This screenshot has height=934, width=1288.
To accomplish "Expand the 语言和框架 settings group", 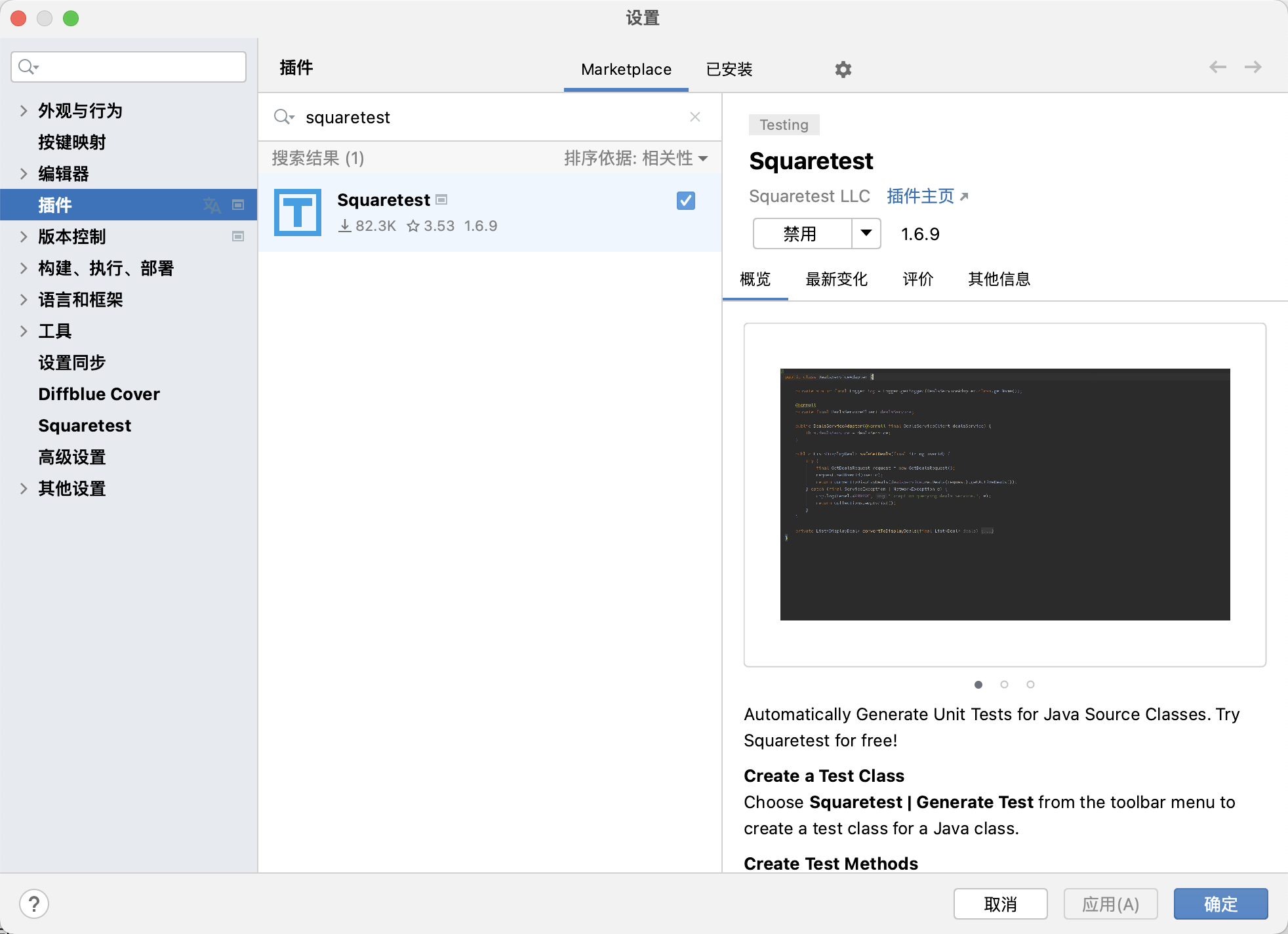I will click(24, 299).
